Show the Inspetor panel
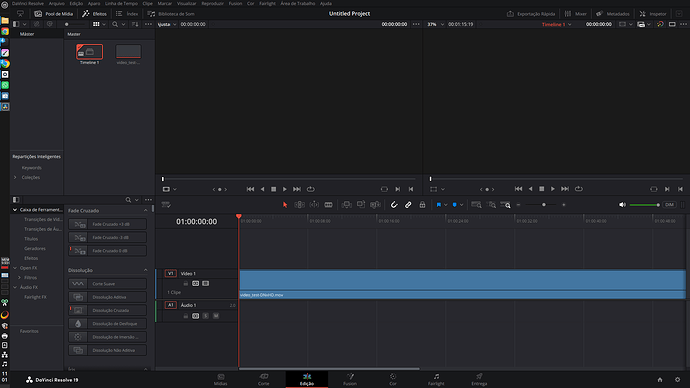Viewport: 690px width, 388px height. point(653,14)
